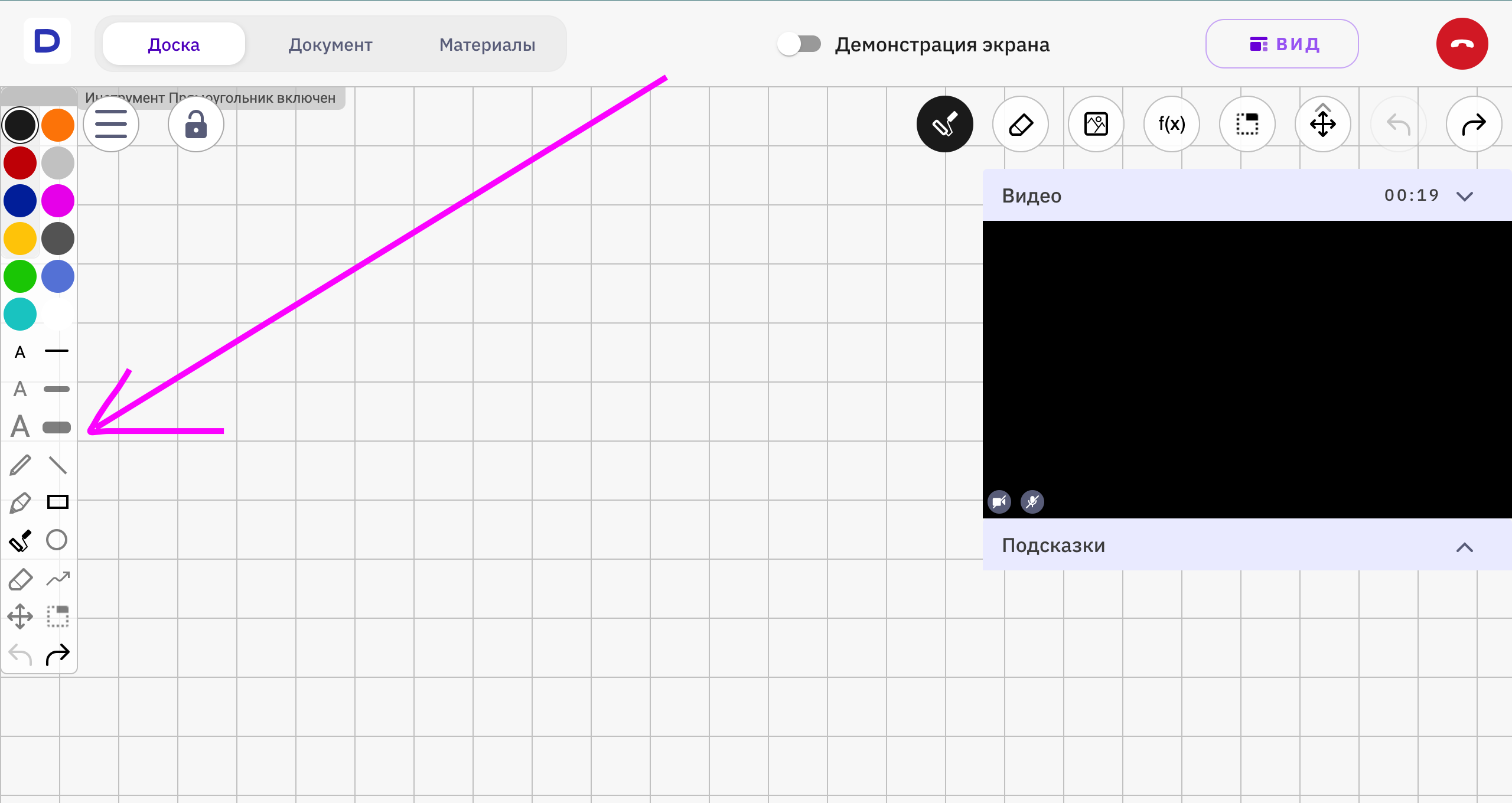1512x803 pixels.
Task: Select the arrow polyline tool
Action: 58,579
